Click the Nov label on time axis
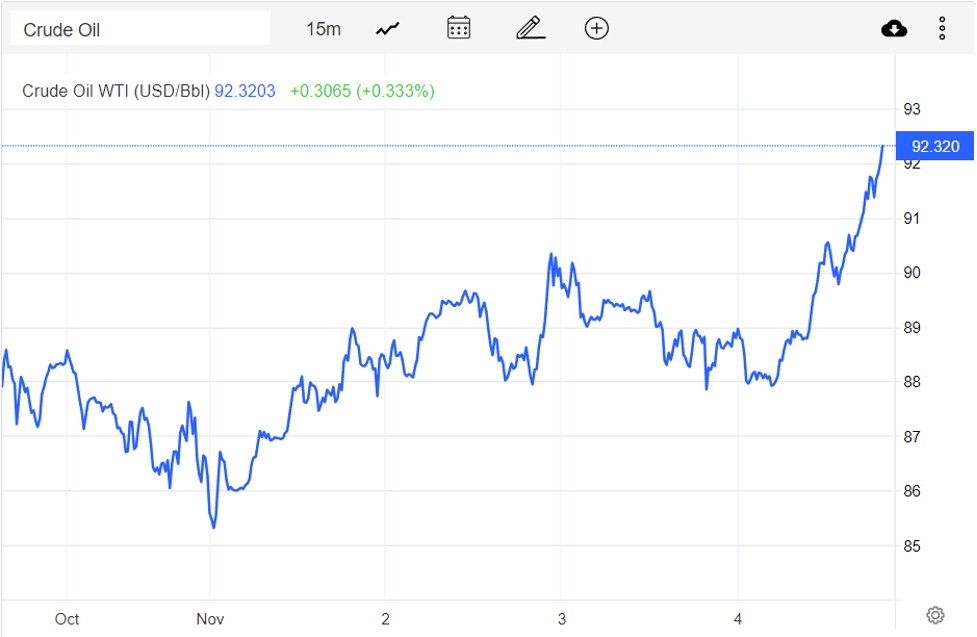The image size is (977, 637). [x=210, y=619]
